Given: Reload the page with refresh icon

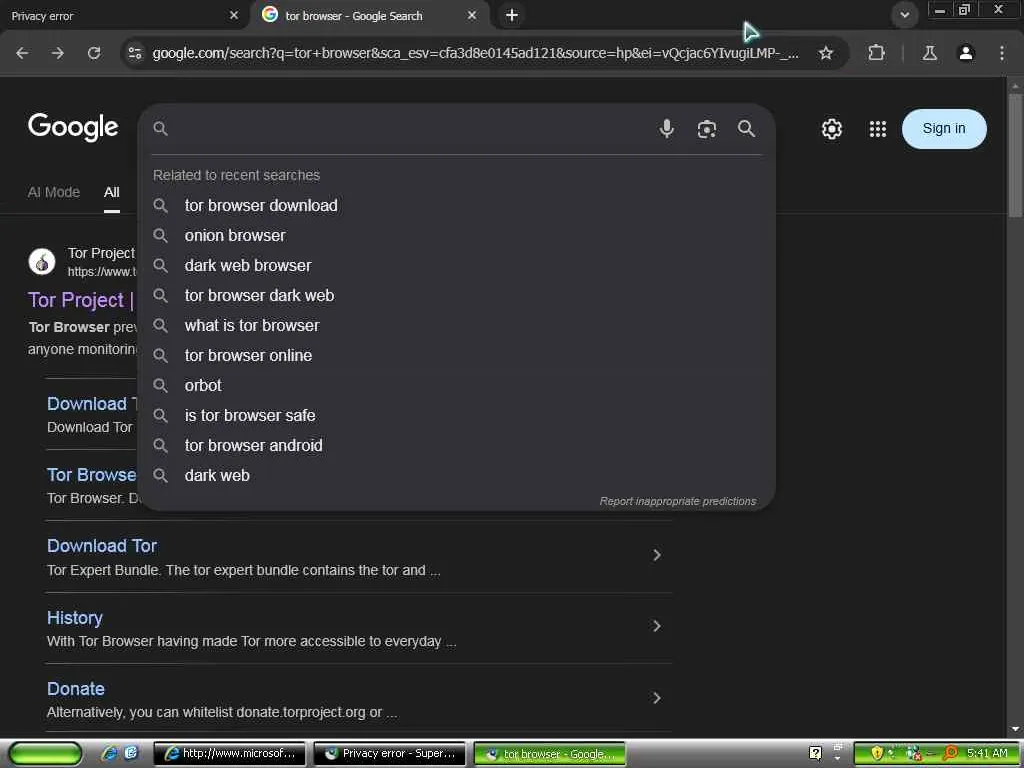Looking at the screenshot, I should point(94,53).
